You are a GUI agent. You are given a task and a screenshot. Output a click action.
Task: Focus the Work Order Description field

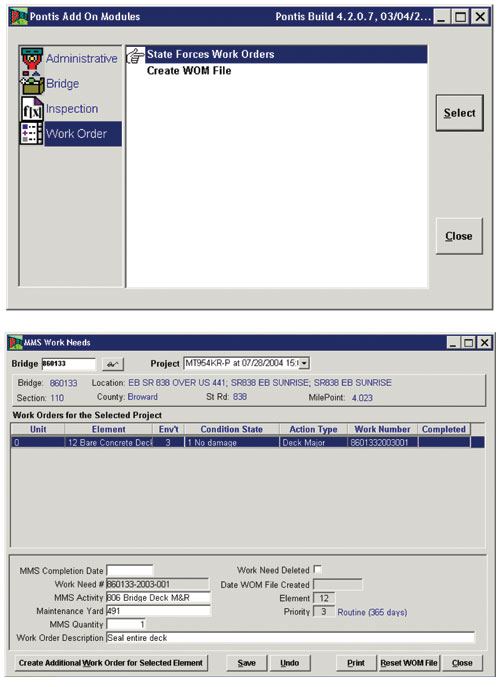290,637
